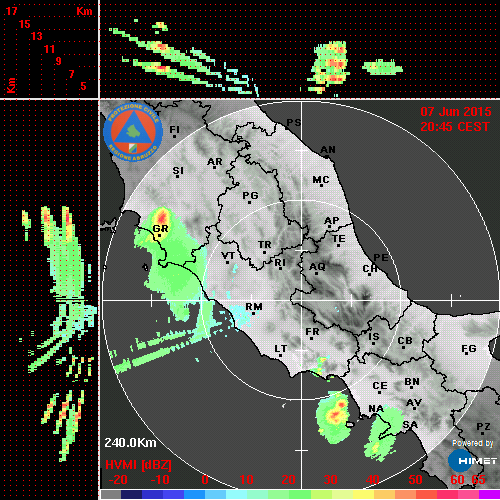Pick the gray swatch of the color bar
The width and height of the screenshot is (500, 500).
click(x=111, y=494)
